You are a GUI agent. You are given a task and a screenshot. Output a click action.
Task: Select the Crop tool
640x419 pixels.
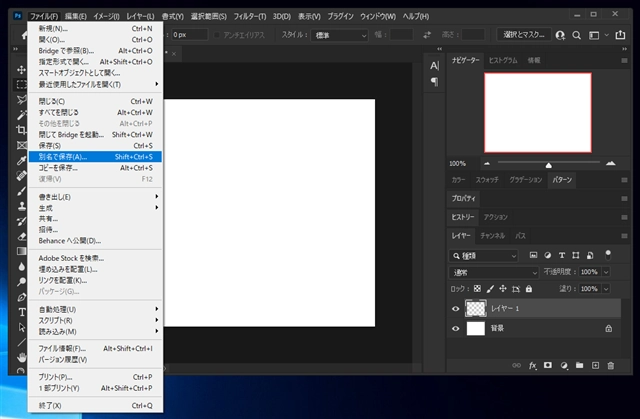tap(21, 130)
